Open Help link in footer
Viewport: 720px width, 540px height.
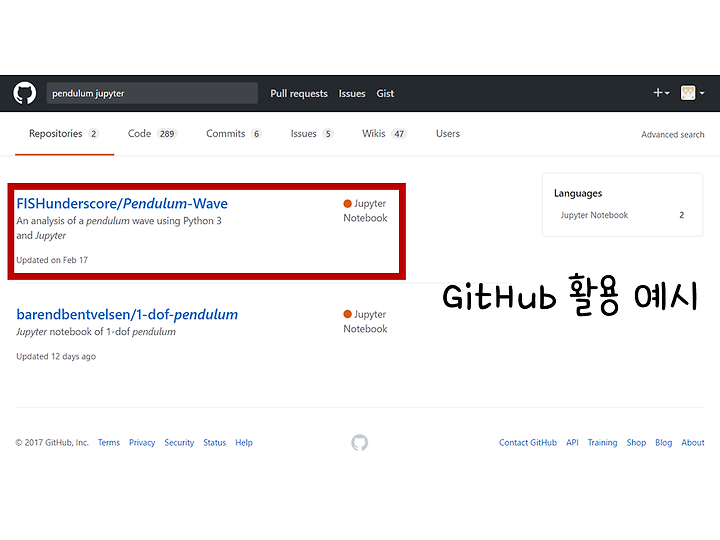(244, 443)
